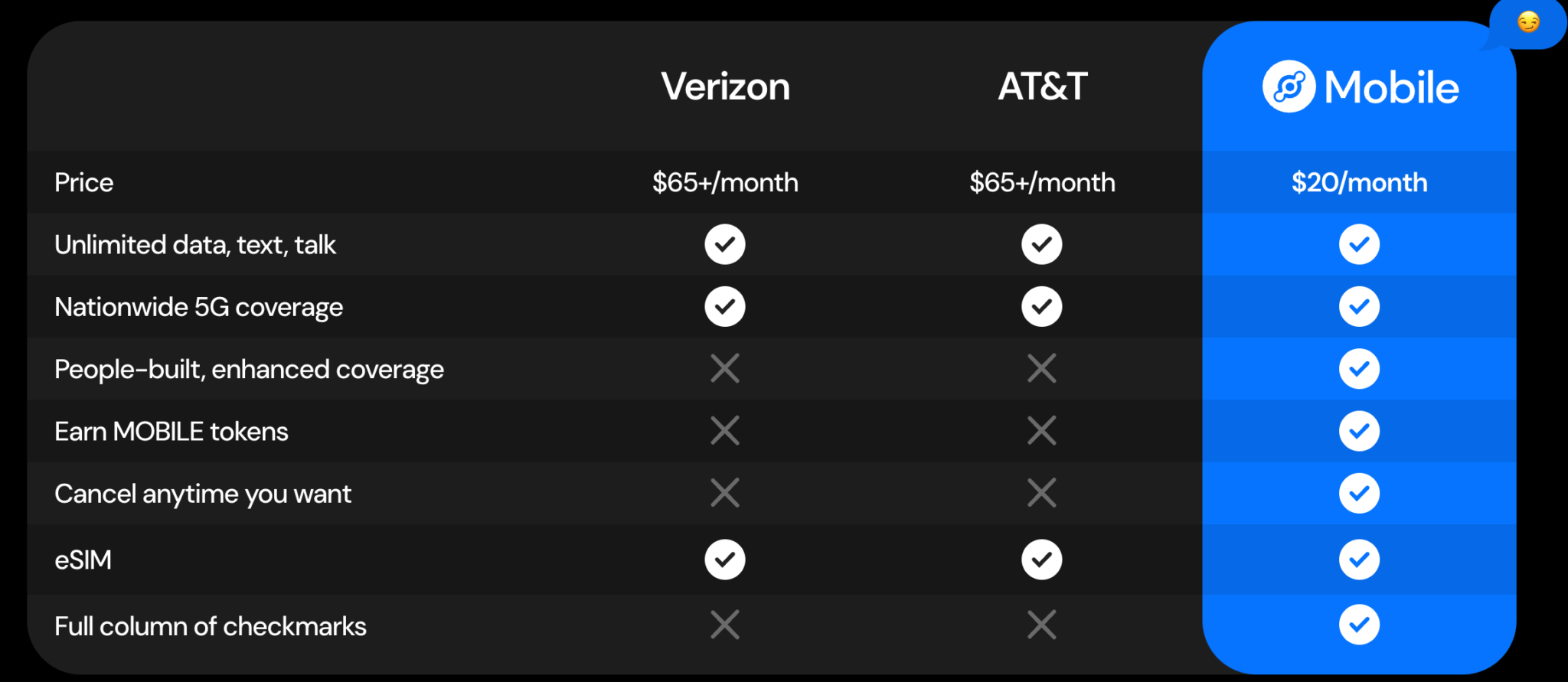Click Mobile's Full column of checkmarks check
Image resolution: width=1568 pixels, height=682 pixels.
point(1359,625)
